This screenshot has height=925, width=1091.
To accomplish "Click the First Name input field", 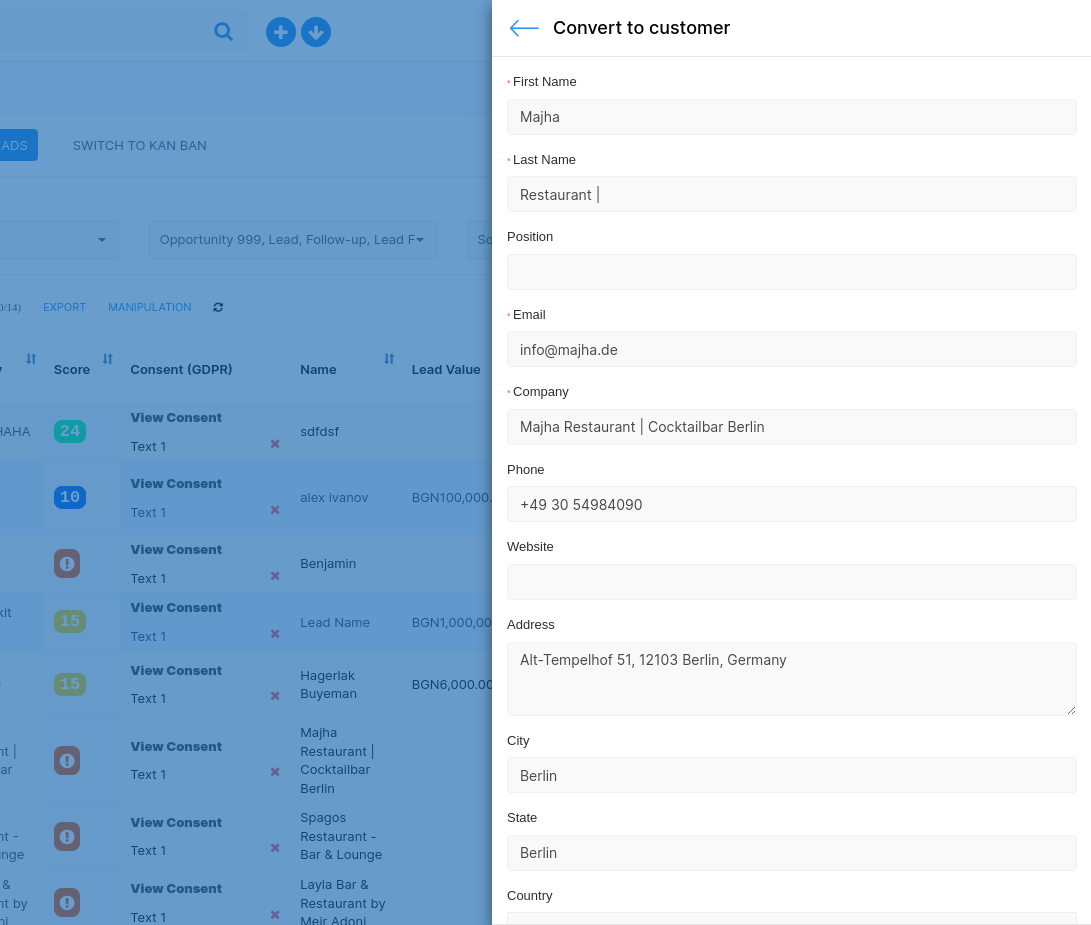I will point(791,117).
